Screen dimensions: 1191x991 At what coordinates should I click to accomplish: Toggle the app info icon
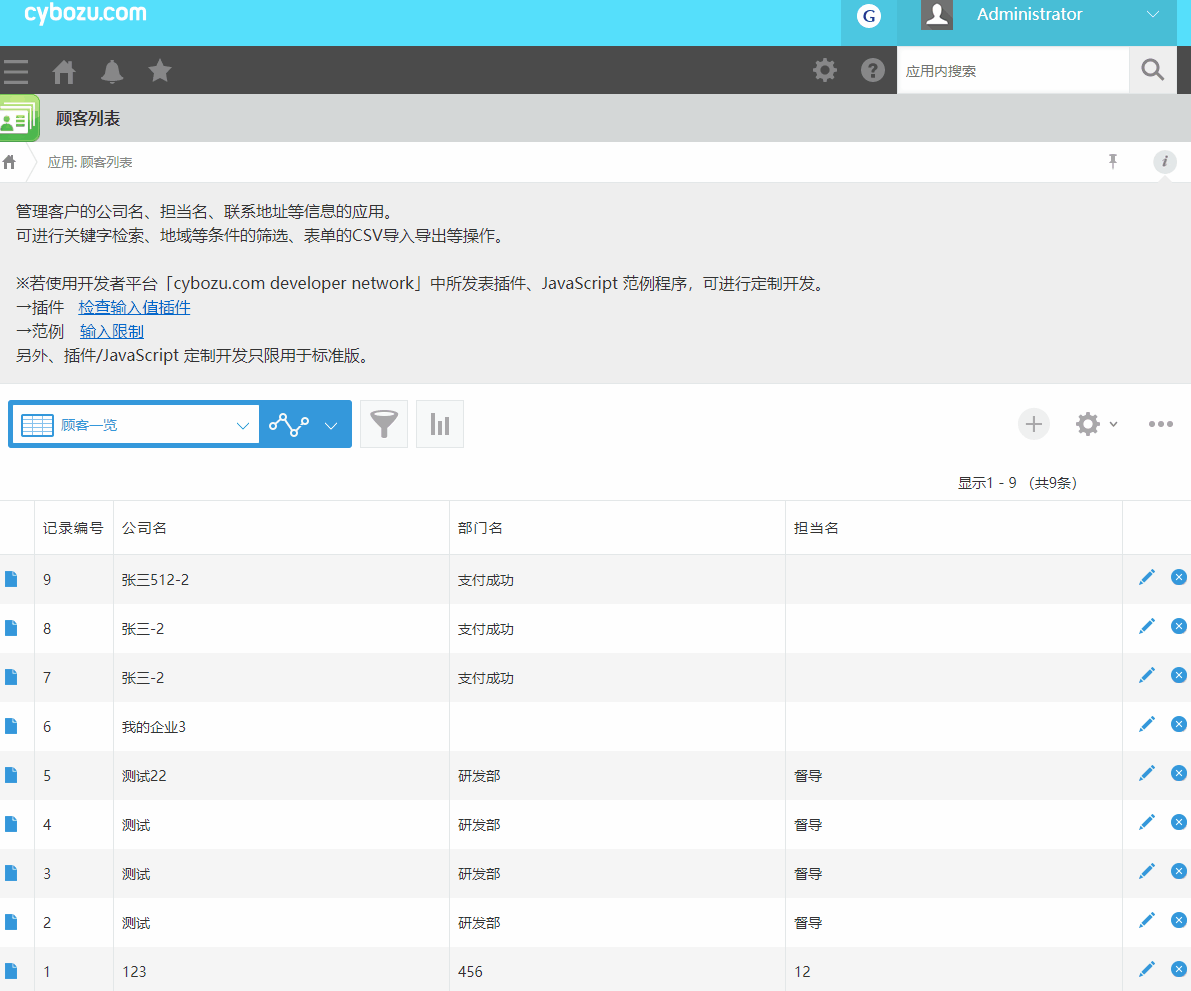tap(1164, 161)
